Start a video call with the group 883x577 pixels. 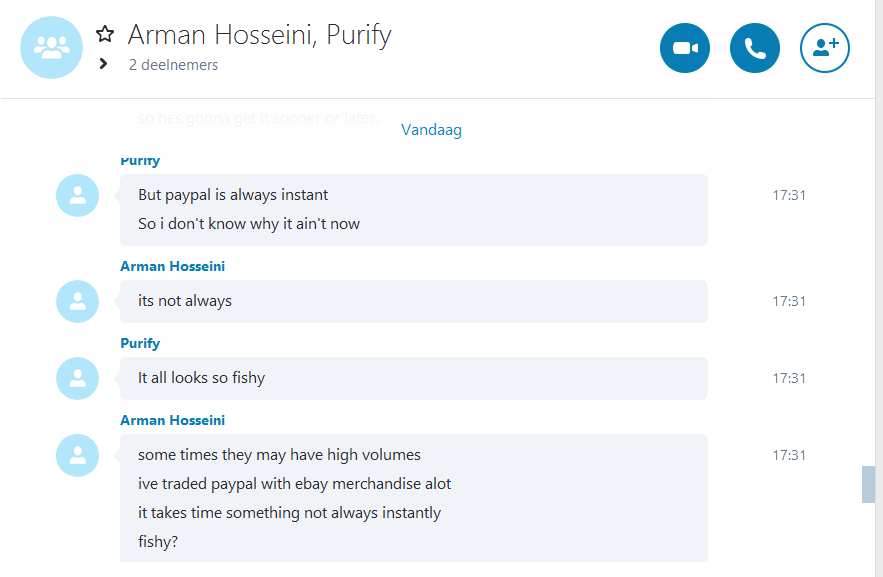[685, 48]
